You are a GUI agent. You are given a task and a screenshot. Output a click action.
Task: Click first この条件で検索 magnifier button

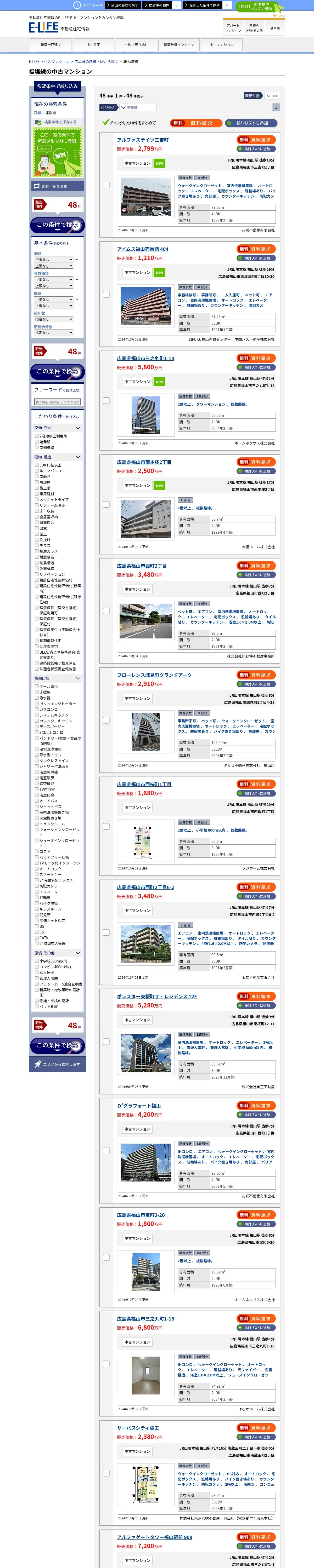57,225
